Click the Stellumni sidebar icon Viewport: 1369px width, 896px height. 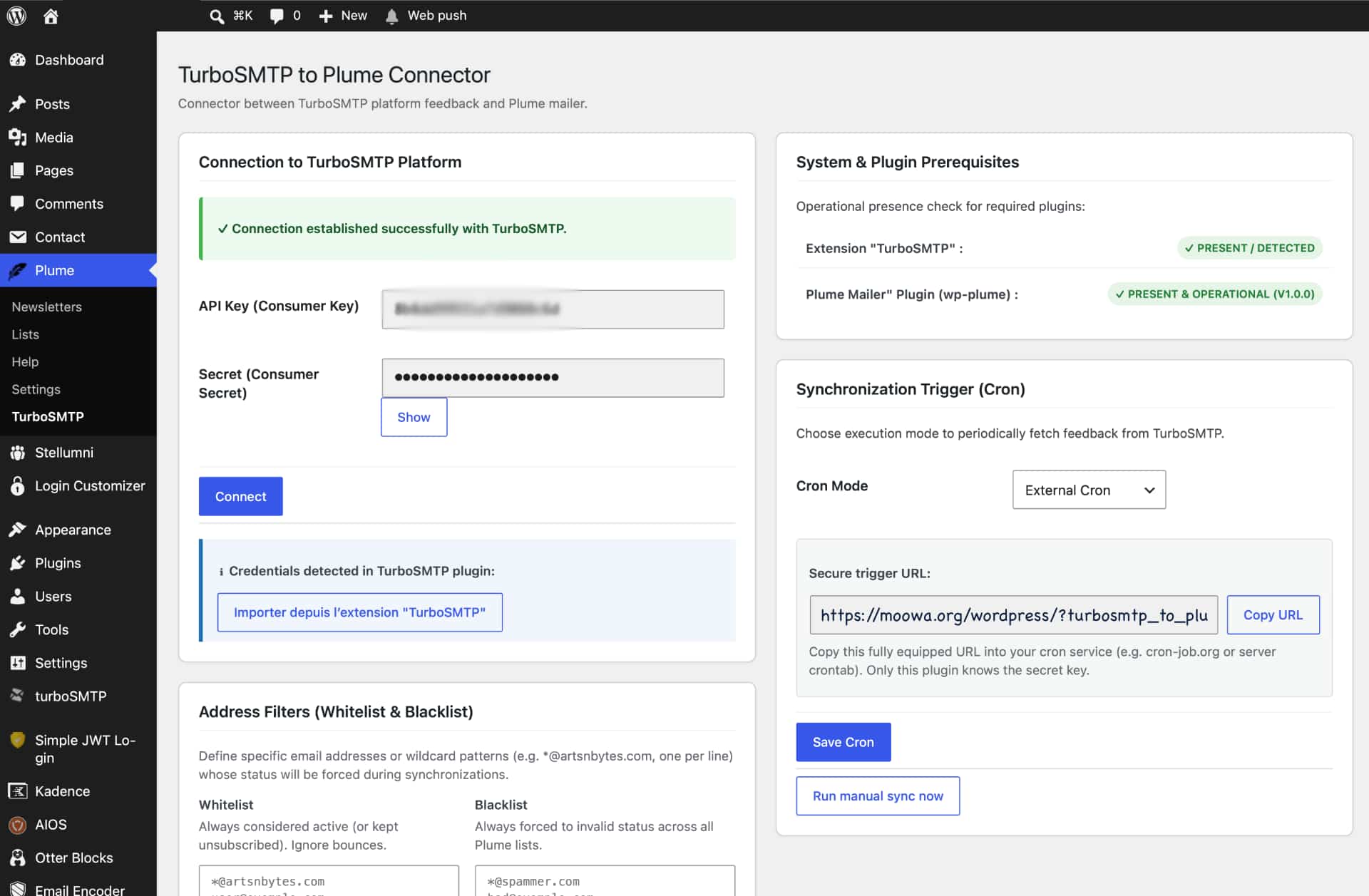click(18, 453)
